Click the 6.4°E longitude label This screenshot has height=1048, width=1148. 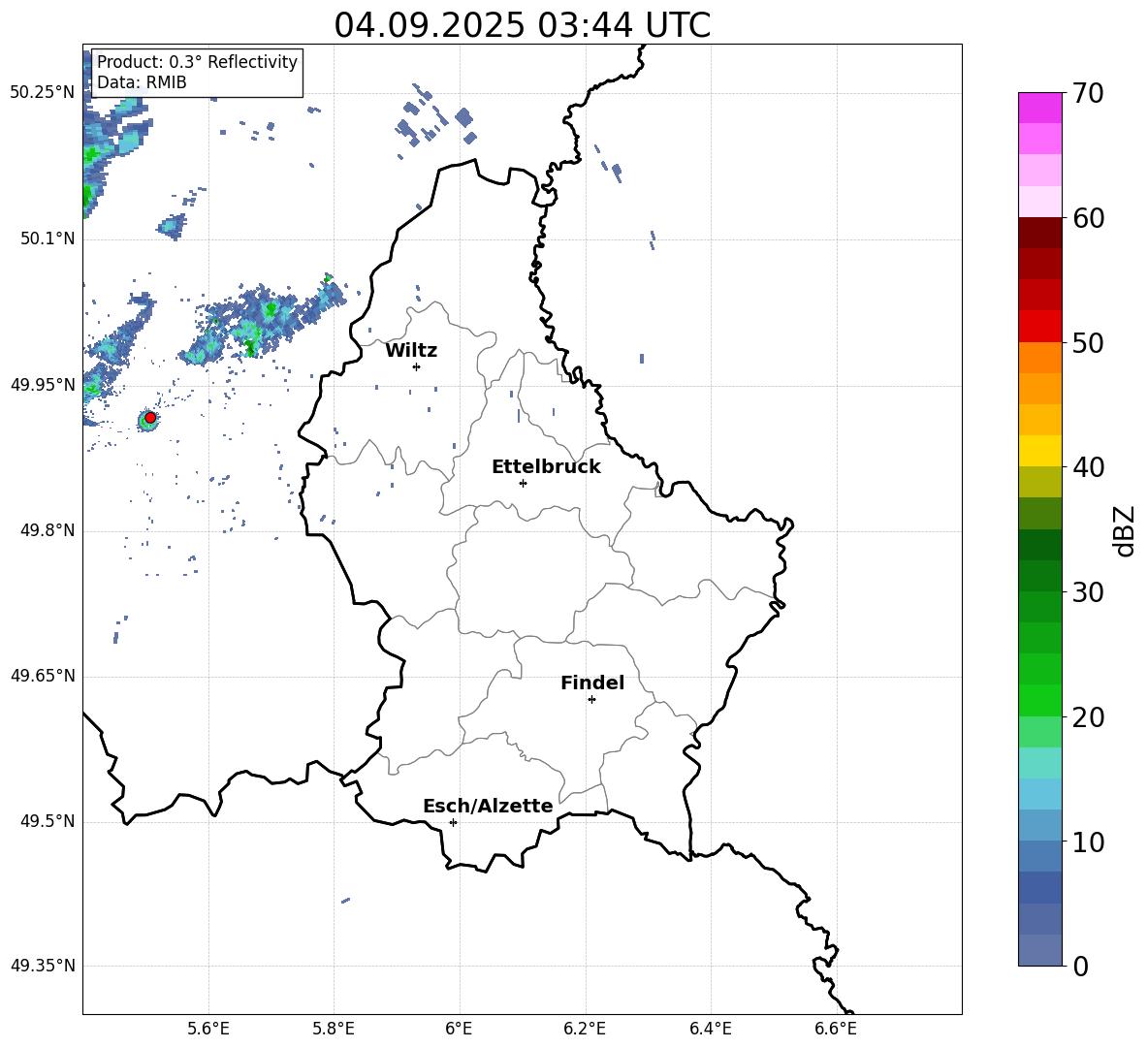click(710, 1029)
